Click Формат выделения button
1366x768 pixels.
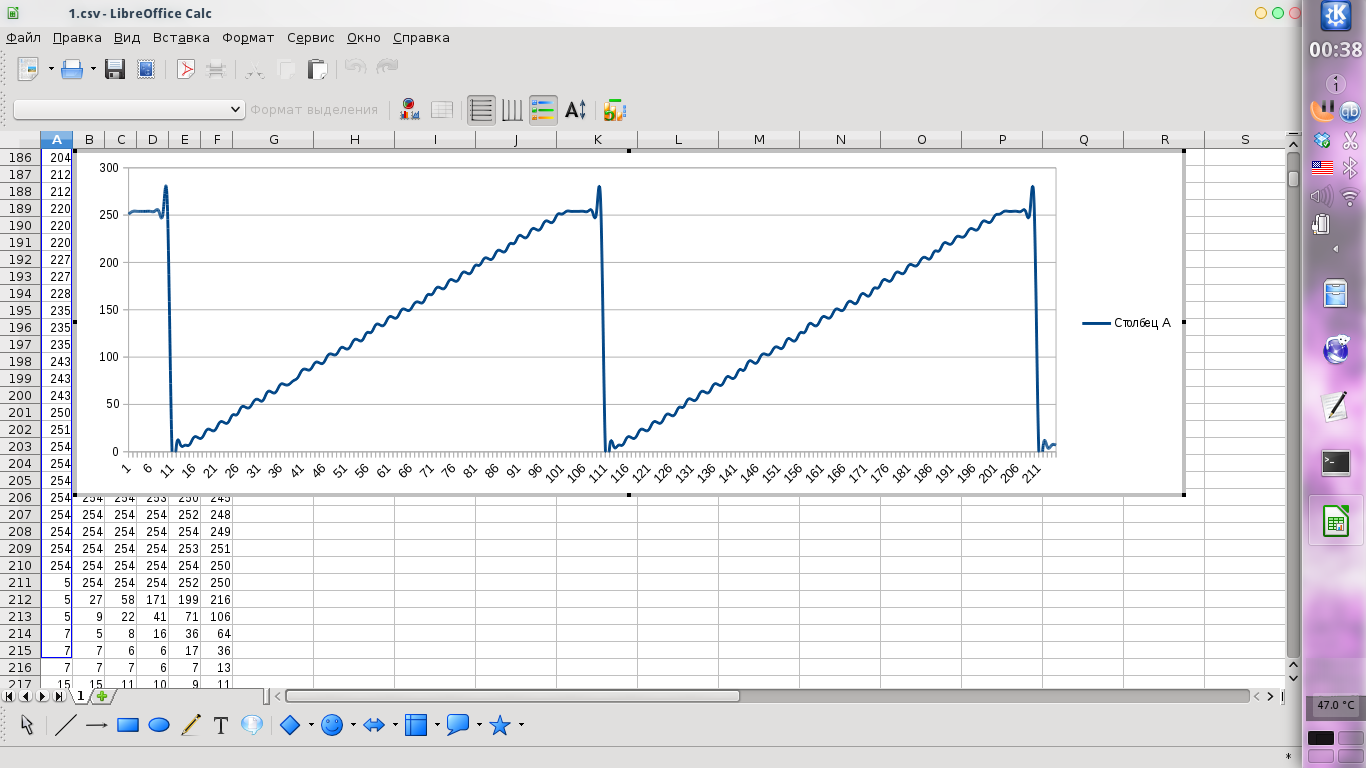(x=314, y=110)
